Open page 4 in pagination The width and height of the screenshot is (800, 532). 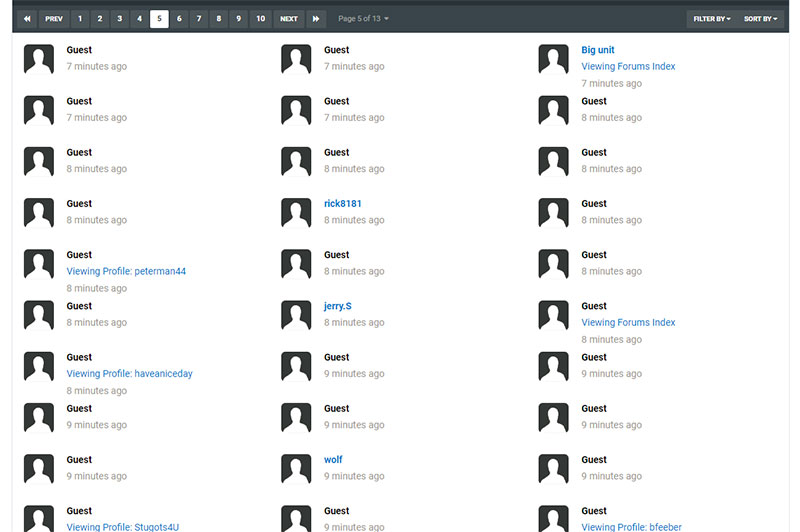click(x=139, y=19)
